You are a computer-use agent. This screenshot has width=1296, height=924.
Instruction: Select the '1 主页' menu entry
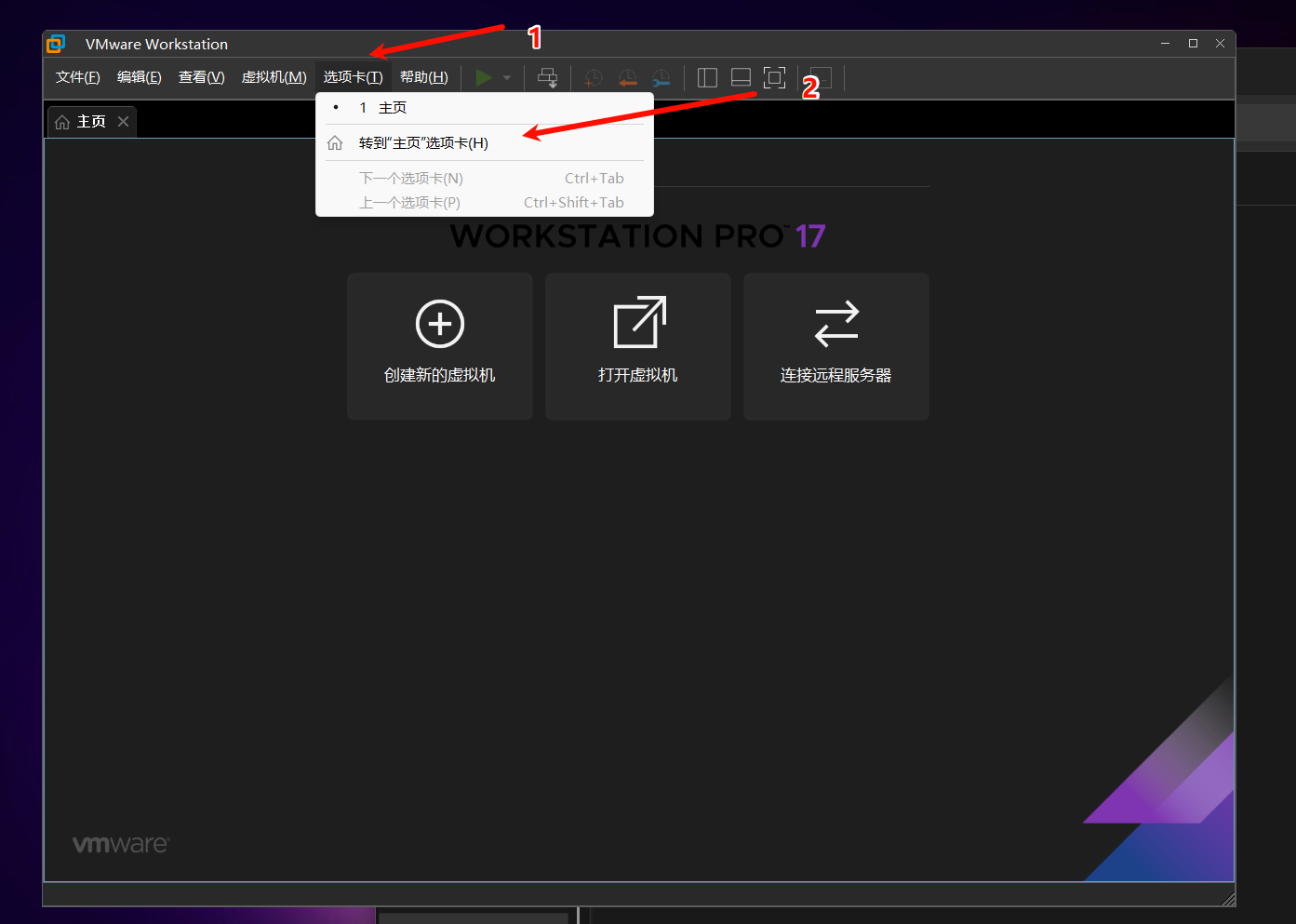485,108
